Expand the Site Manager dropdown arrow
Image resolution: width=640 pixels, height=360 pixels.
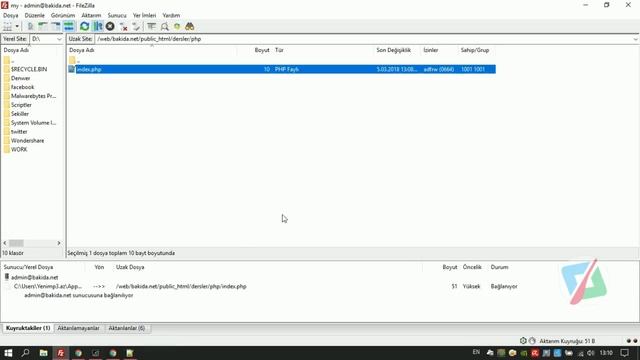[x=17, y=27]
